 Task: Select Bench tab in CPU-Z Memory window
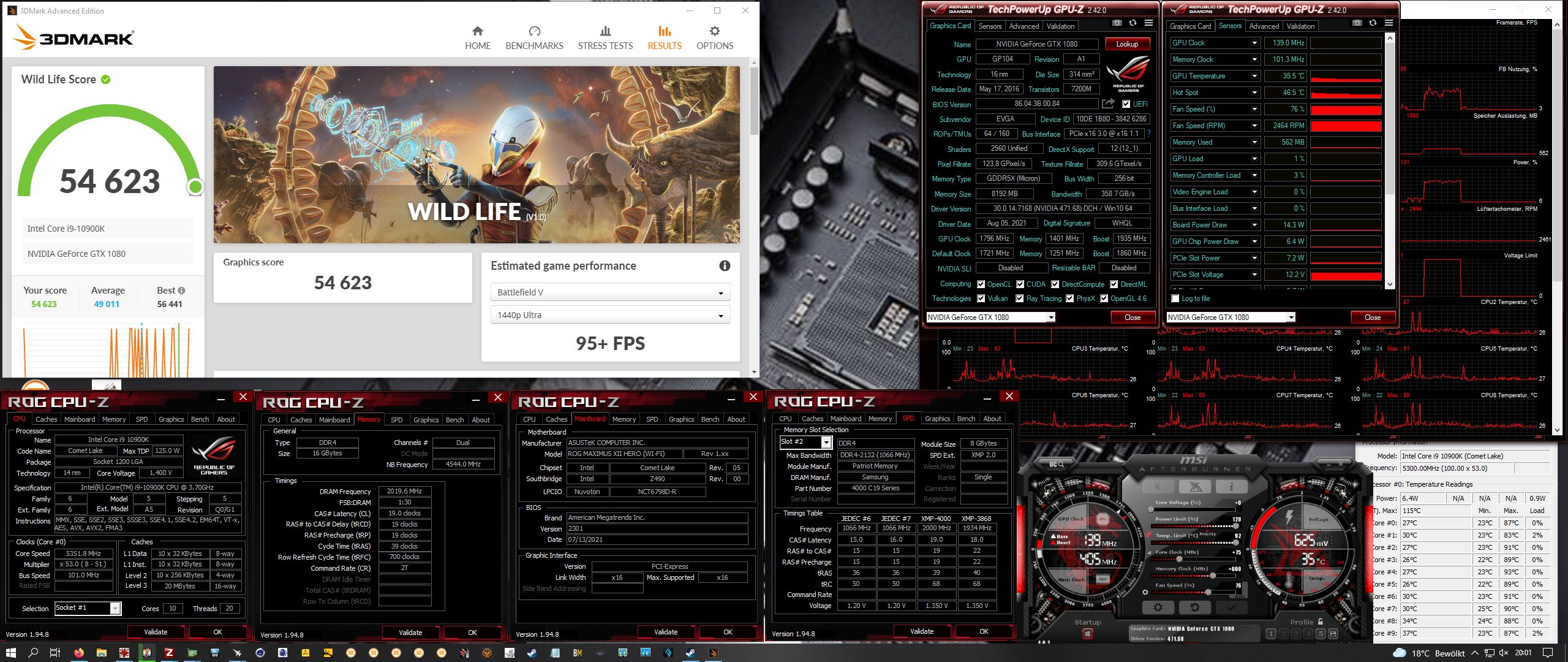pos(454,420)
